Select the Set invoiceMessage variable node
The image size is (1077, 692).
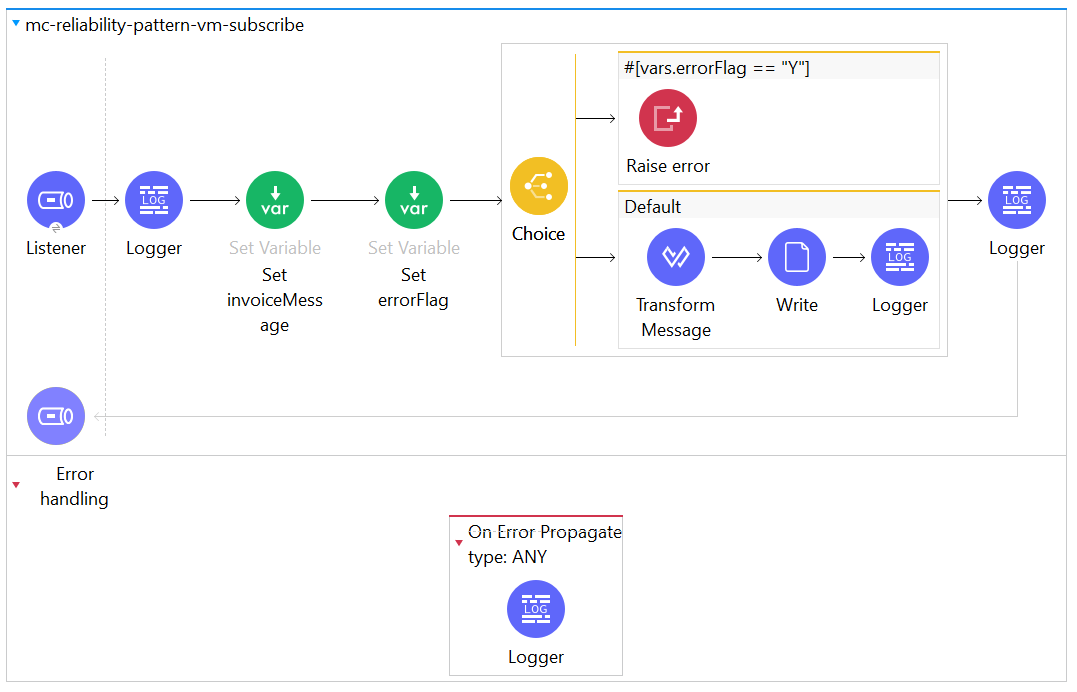coord(274,200)
